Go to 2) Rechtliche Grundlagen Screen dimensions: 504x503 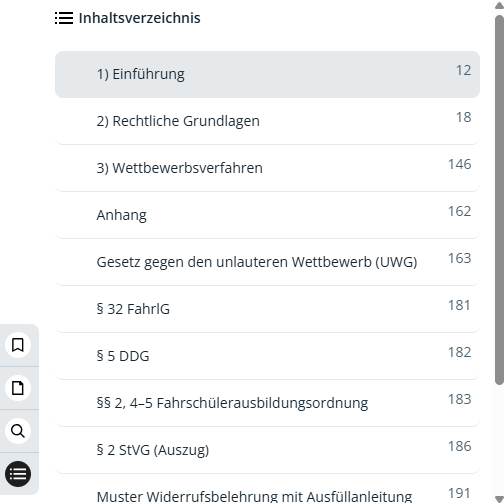point(267,121)
